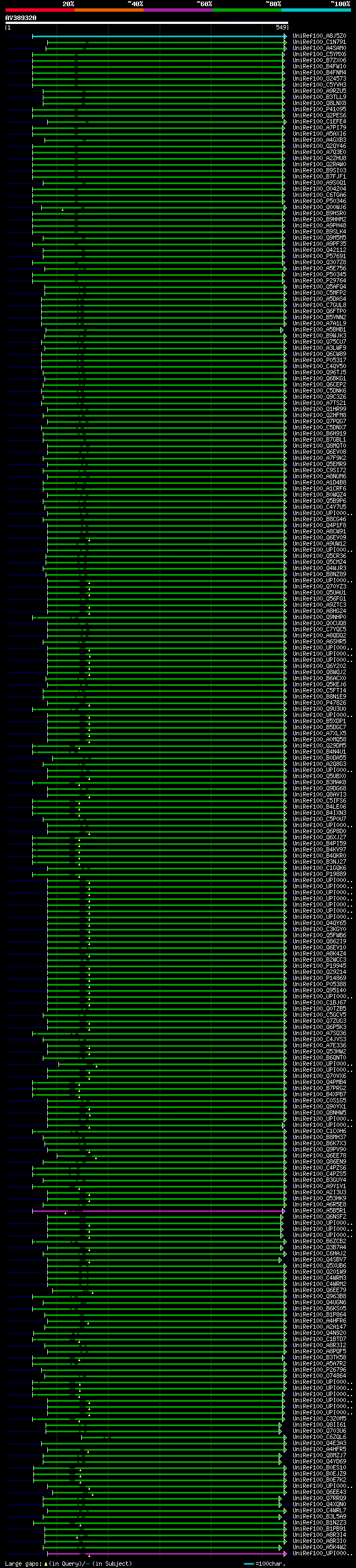The image size is (356, 1568).
Task: Click the orange ~40% identity legend segment
Action: click(x=109, y=10)
